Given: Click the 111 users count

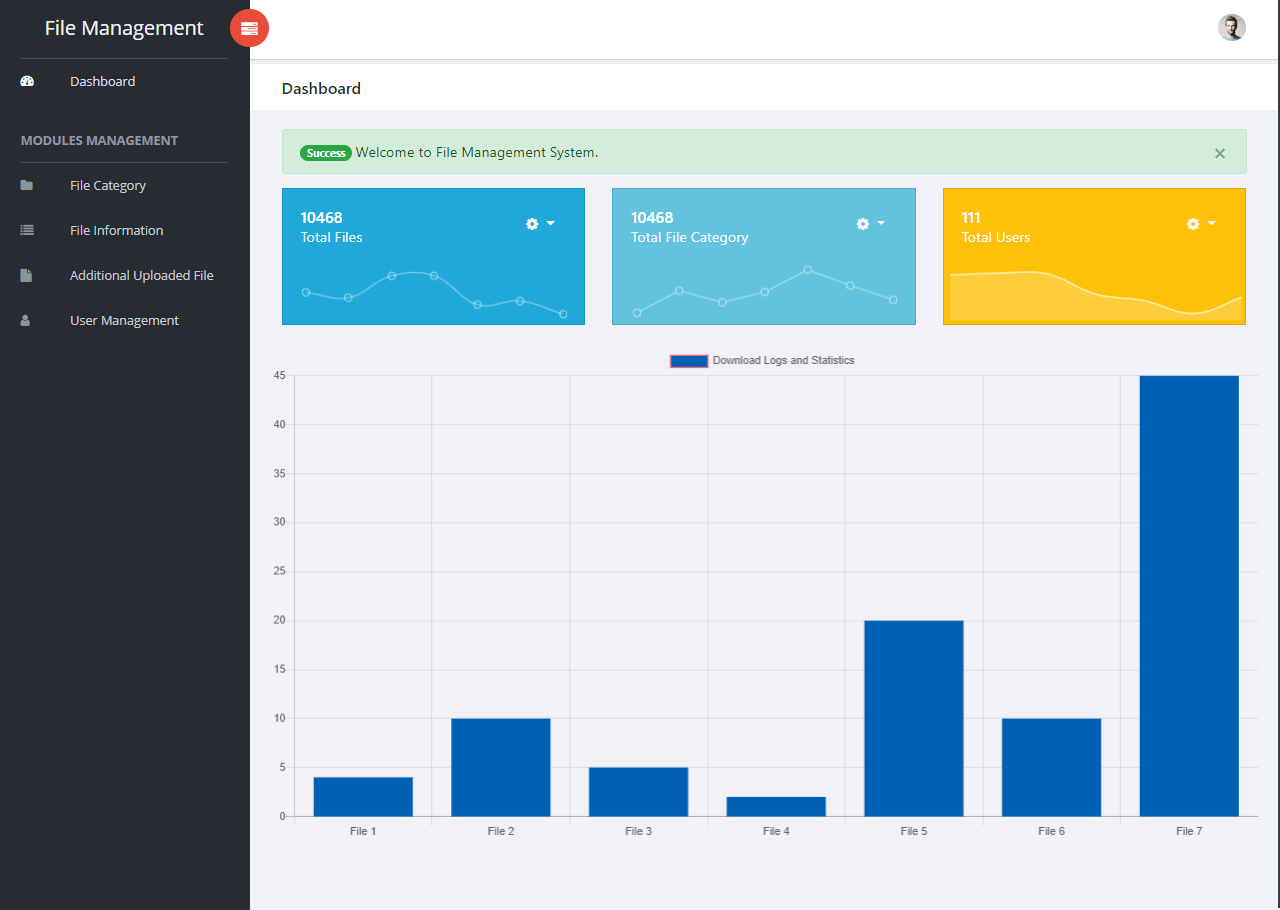Looking at the screenshot, I should pyautogui.click(x=971, y=217).
